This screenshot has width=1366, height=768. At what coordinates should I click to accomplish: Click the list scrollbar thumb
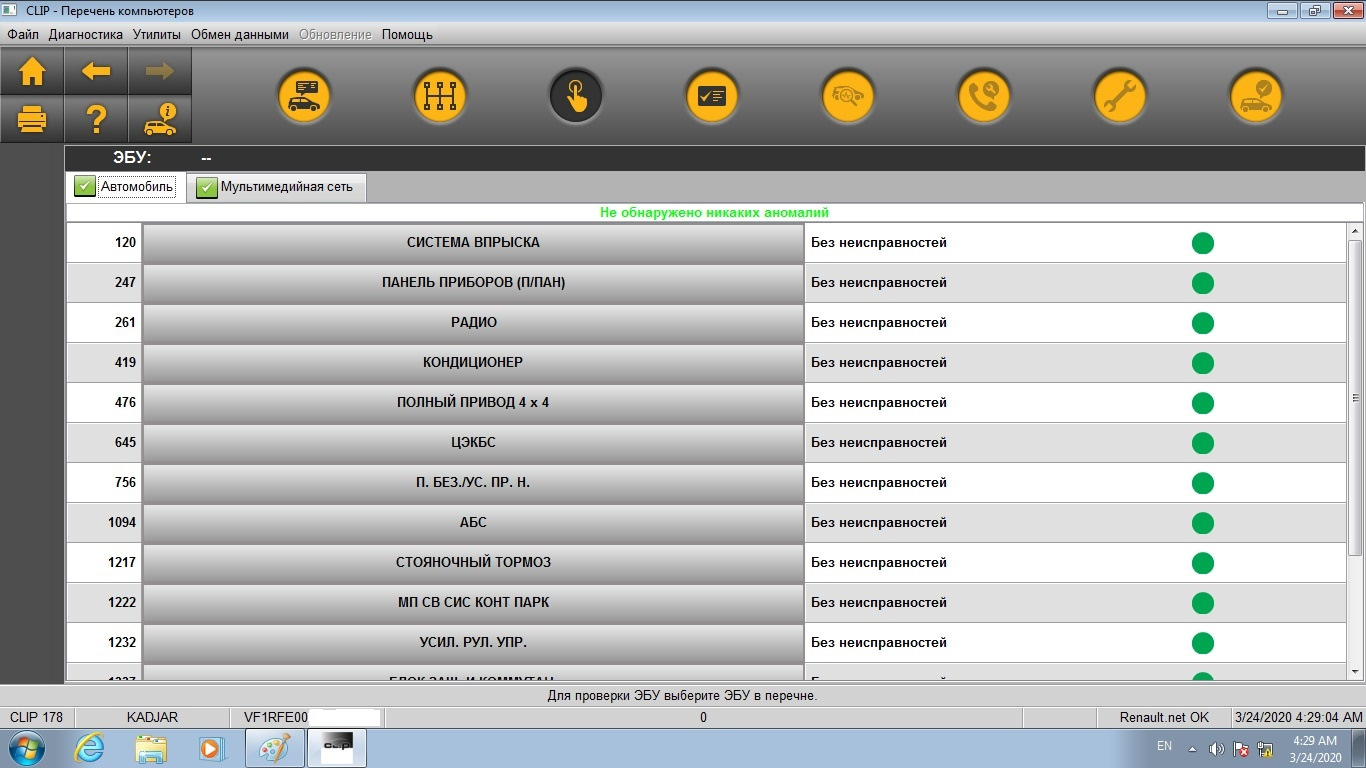point(1355,397)
